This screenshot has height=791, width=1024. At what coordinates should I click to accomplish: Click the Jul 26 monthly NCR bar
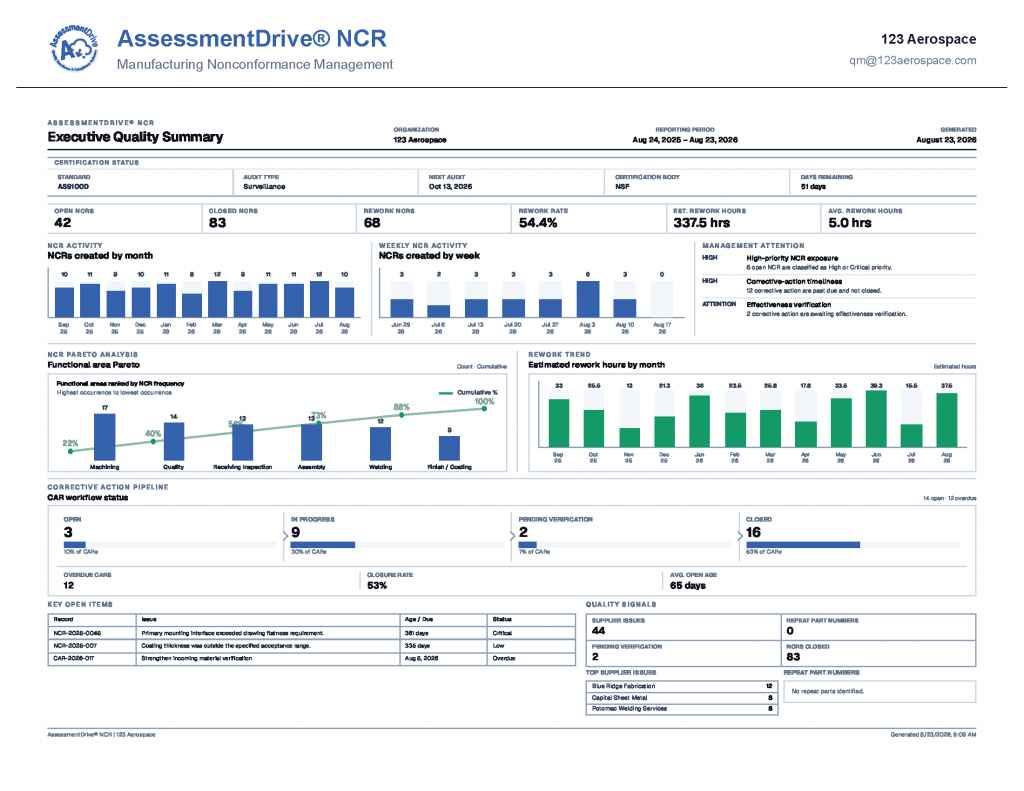319,299
